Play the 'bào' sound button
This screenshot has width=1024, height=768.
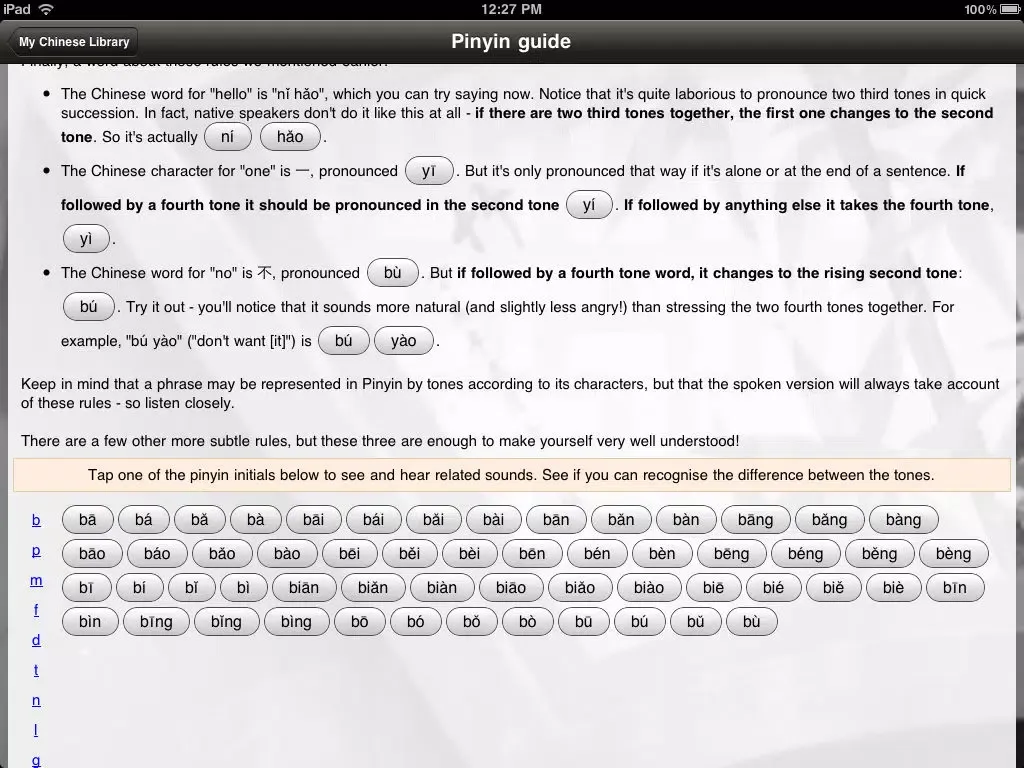[x=287, y=553]
